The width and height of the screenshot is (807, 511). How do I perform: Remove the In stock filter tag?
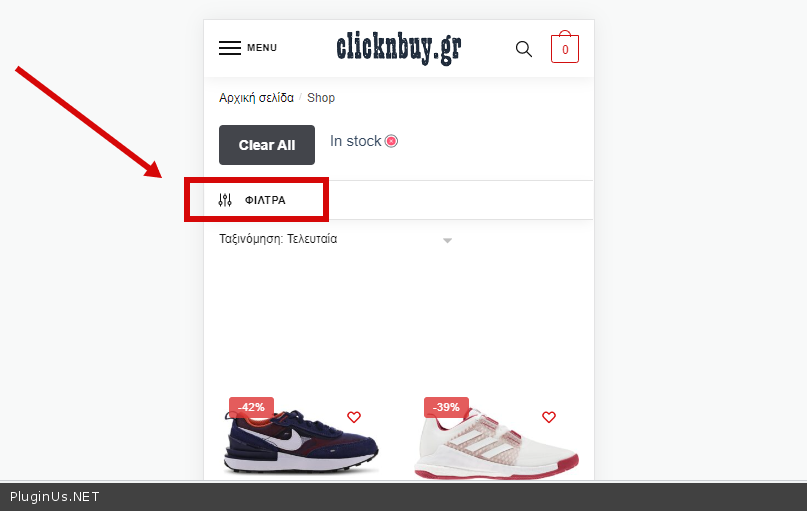coord(391,141)
